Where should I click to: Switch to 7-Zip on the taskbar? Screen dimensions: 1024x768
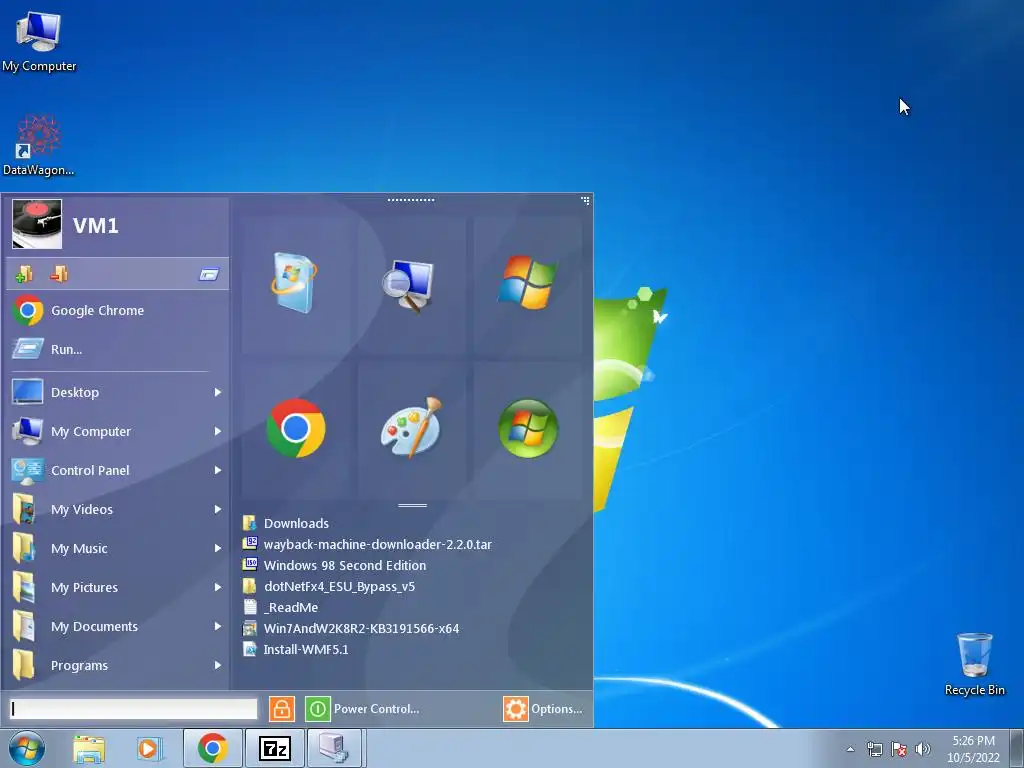click(x=274, y=748)
